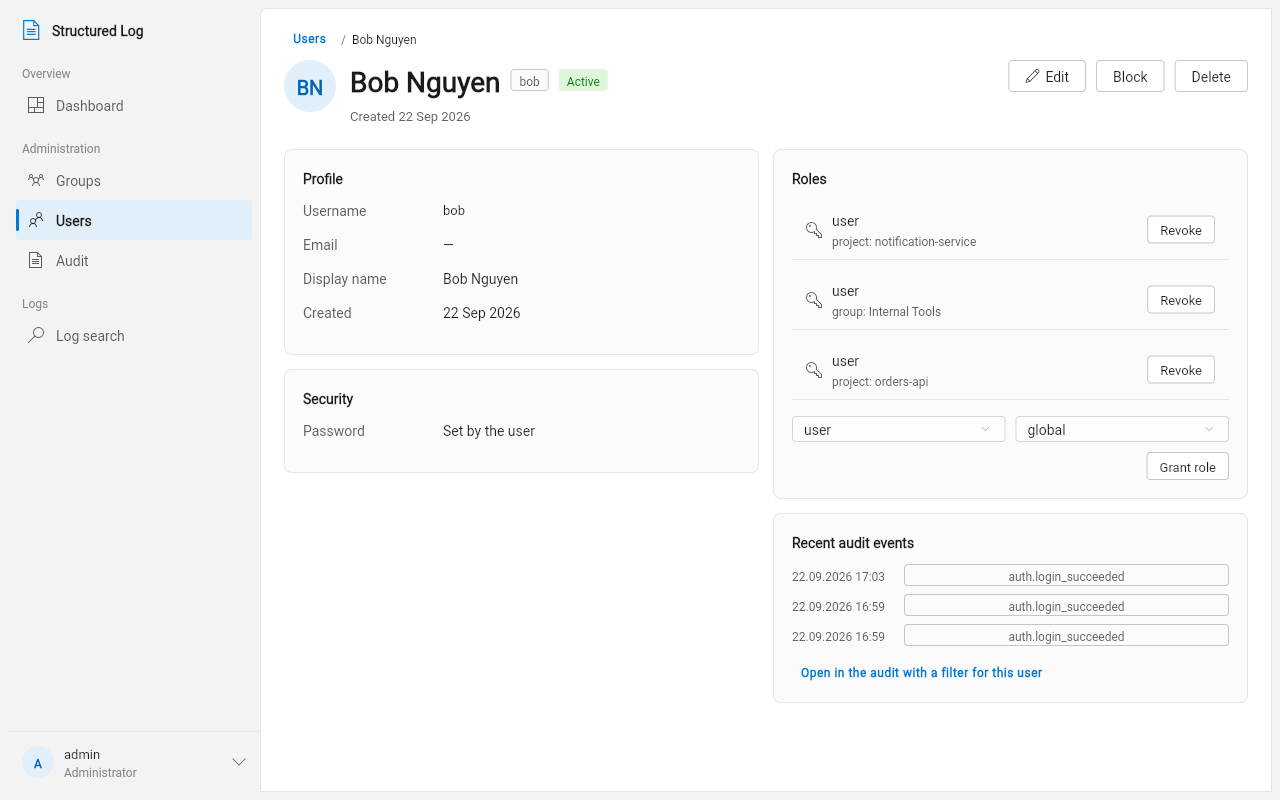Click the key icon beside the orders-api role
This screenshot has height=800, width=1280.
(814, 370)
